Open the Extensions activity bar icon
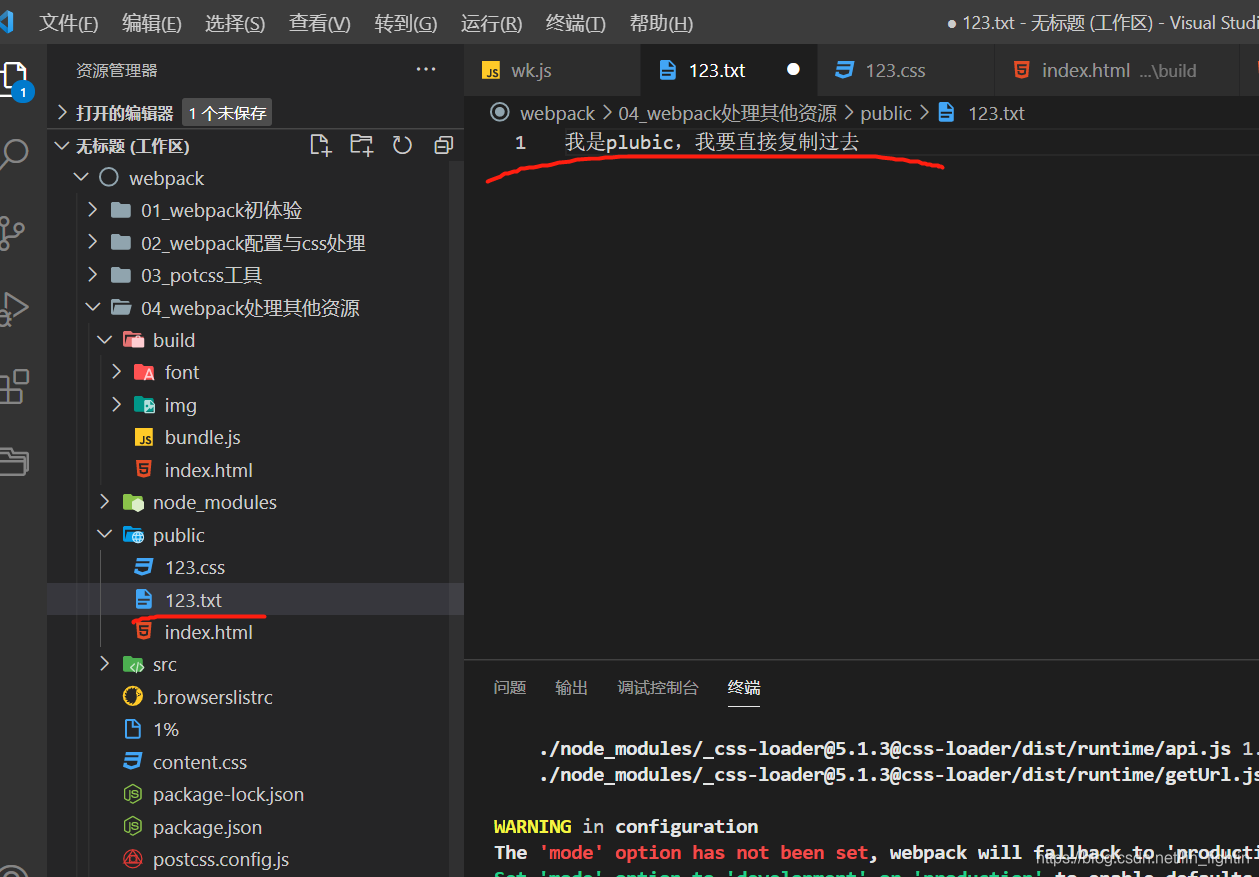The height and width of the screenshot is (877, 1259). (14, 386)
